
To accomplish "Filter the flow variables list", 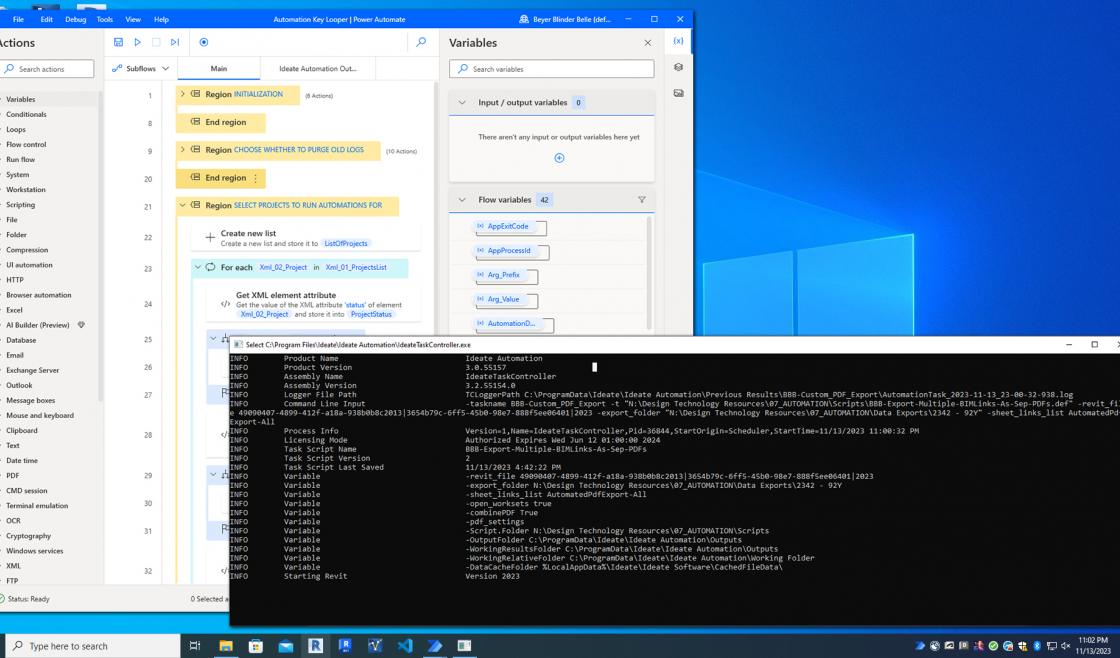I will [x=642, y=200].
